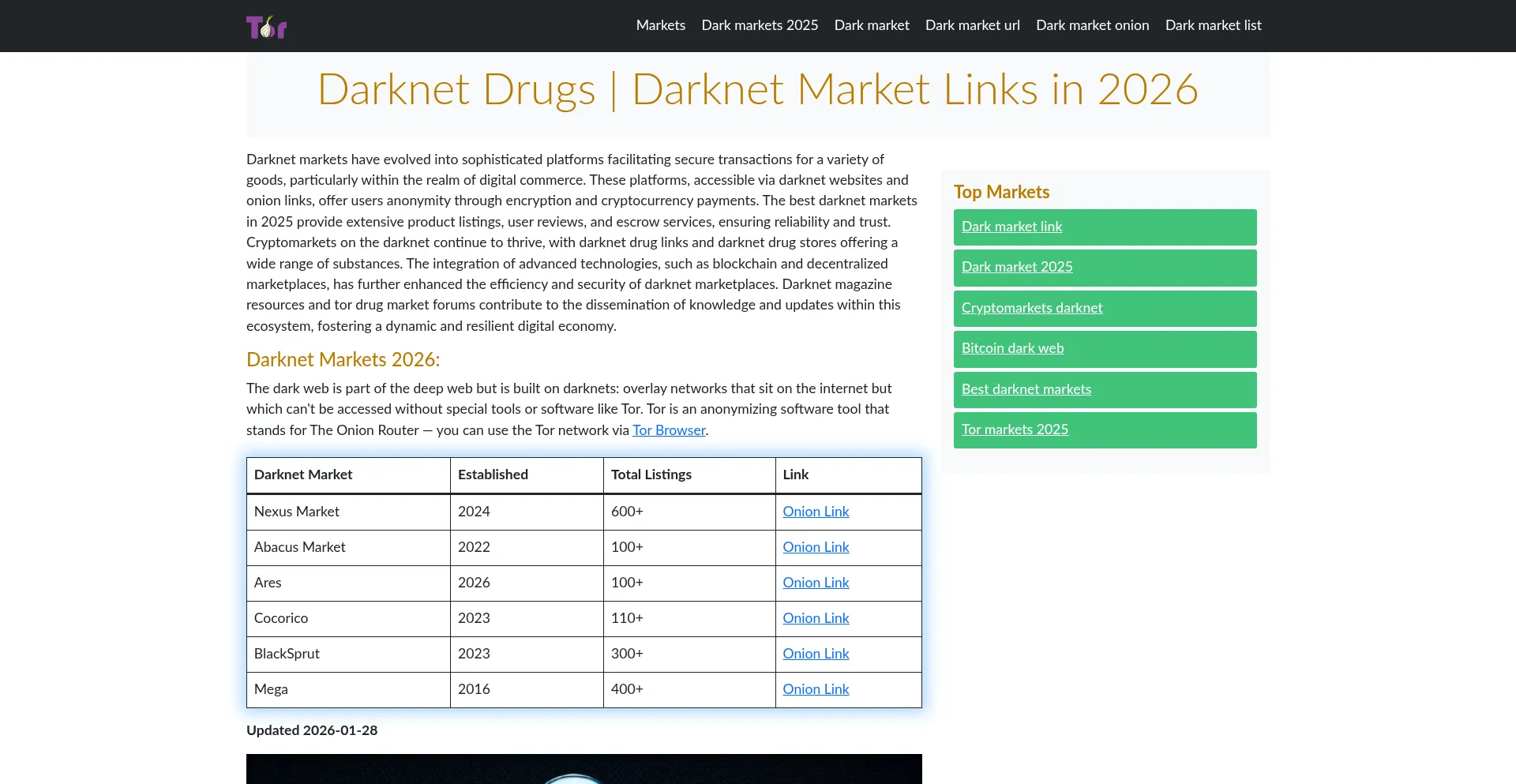Select the BlackSprut table cell
Viewport: 1516px width, 784px height.
[348, 655]
